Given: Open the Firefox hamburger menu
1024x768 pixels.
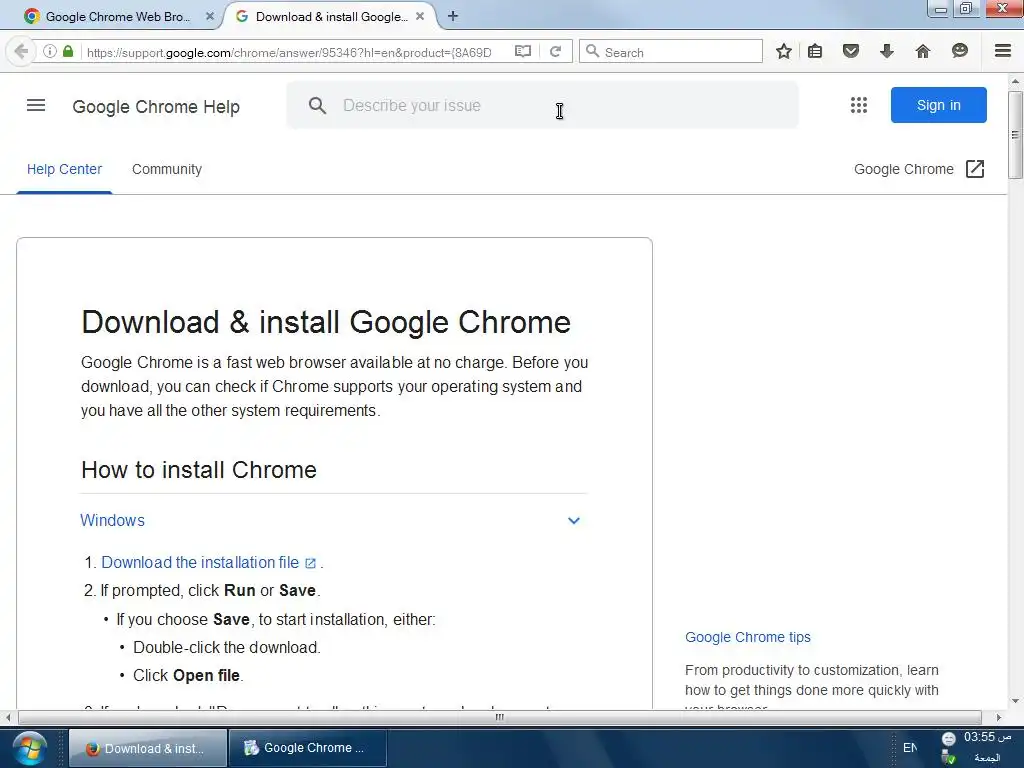Looking at the screenshot, I should pyautogui.click(x=1003, y=51).
